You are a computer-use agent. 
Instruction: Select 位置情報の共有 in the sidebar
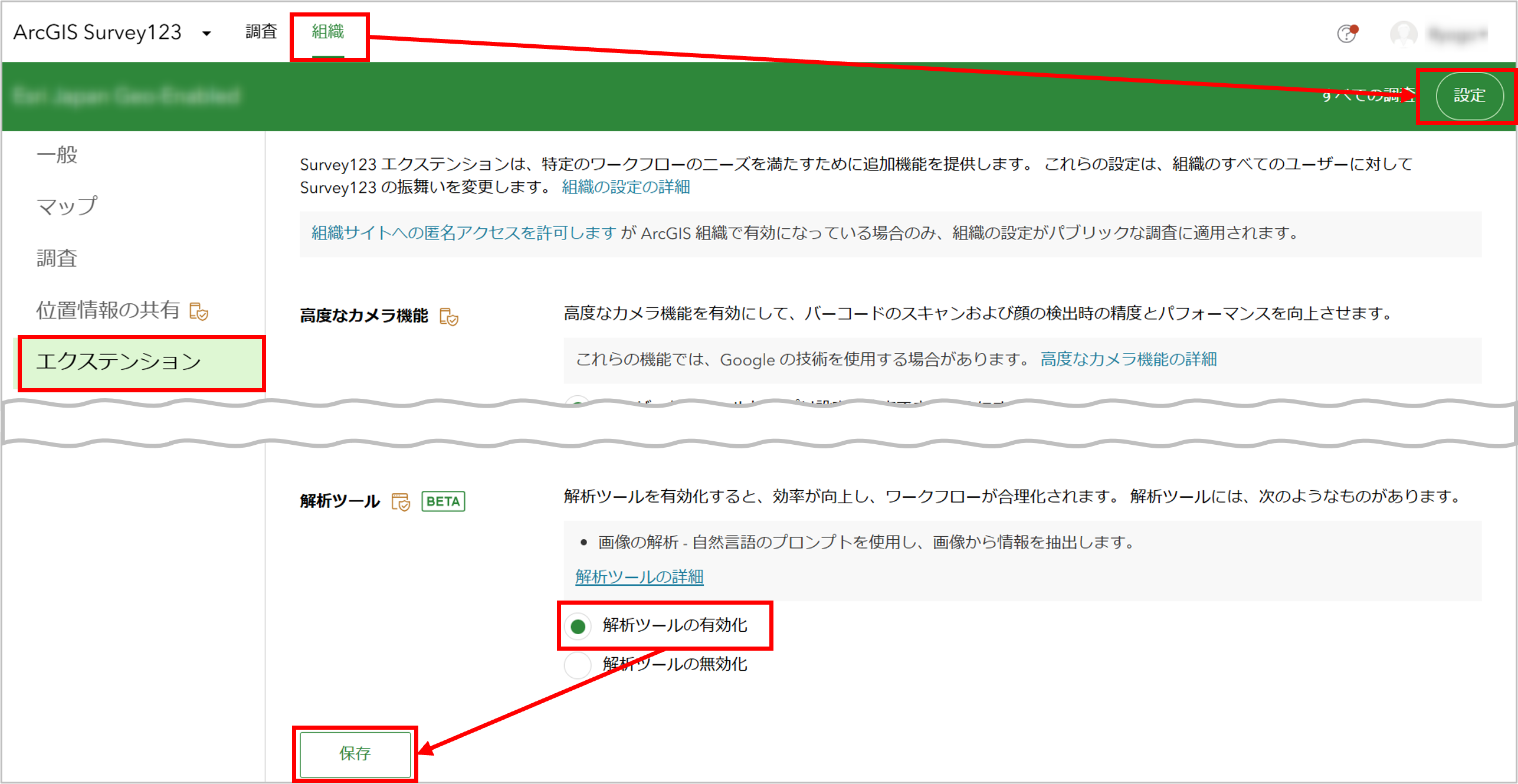[108, 310]
